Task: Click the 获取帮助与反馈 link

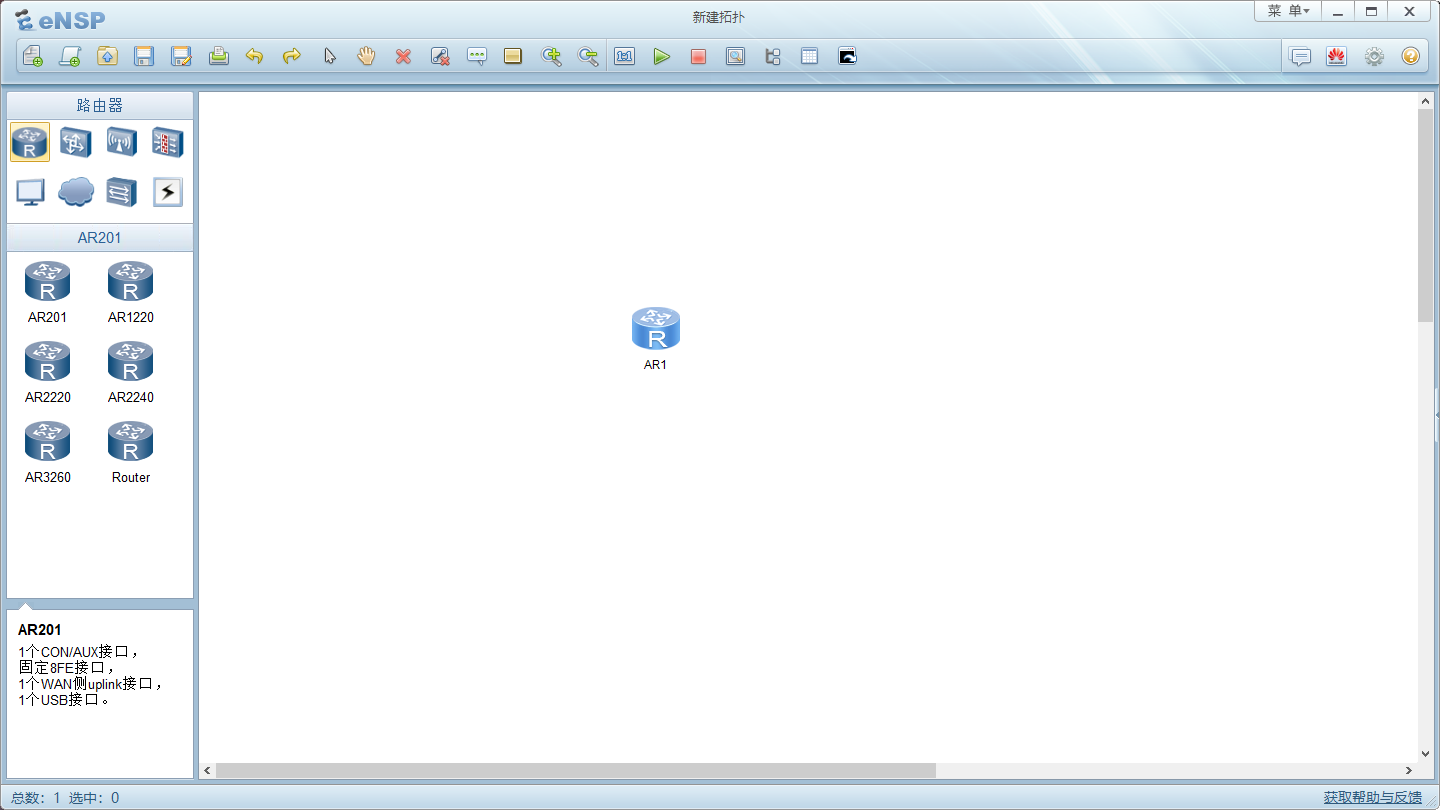Action: [x=1372, y=797]
